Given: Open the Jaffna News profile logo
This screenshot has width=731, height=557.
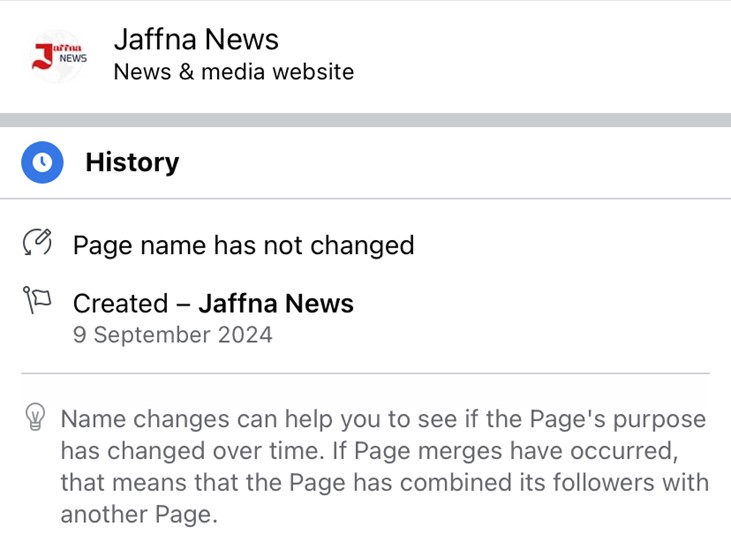Looking at the screenshot, I should (58, 56).
